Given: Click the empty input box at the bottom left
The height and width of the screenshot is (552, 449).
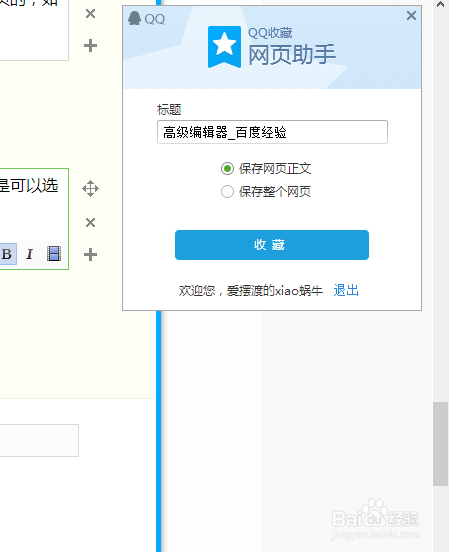Looking at the screenshot, I should [39, 440].
